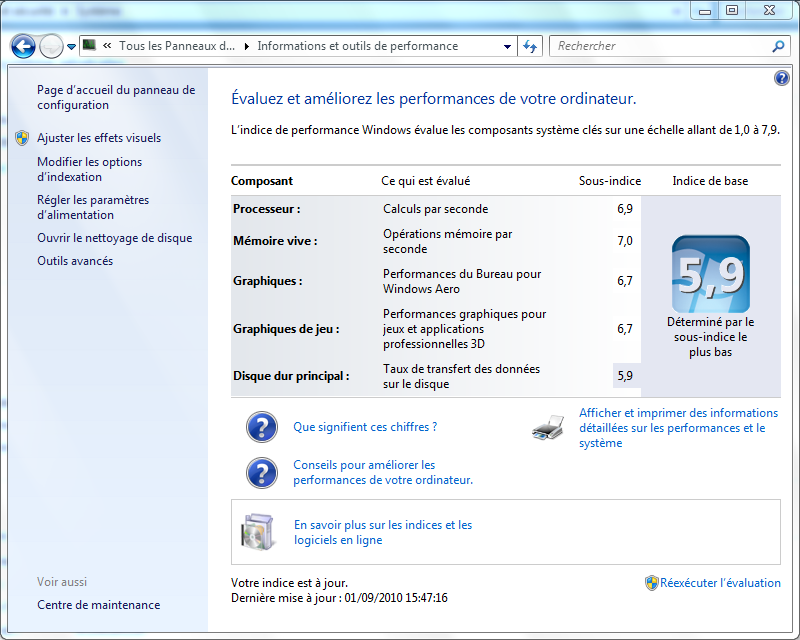This screenshot has height=640, width=800.
Task: Click the printer icon
Action: point(548,428)
